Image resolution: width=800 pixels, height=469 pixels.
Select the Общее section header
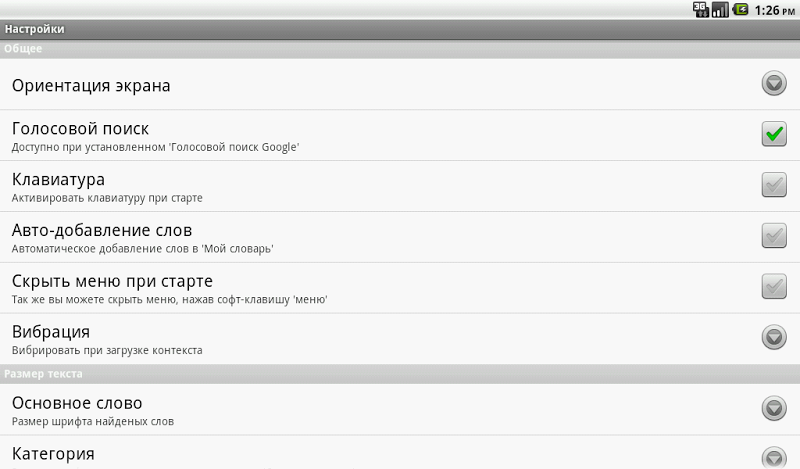click(x=23, y=48)
